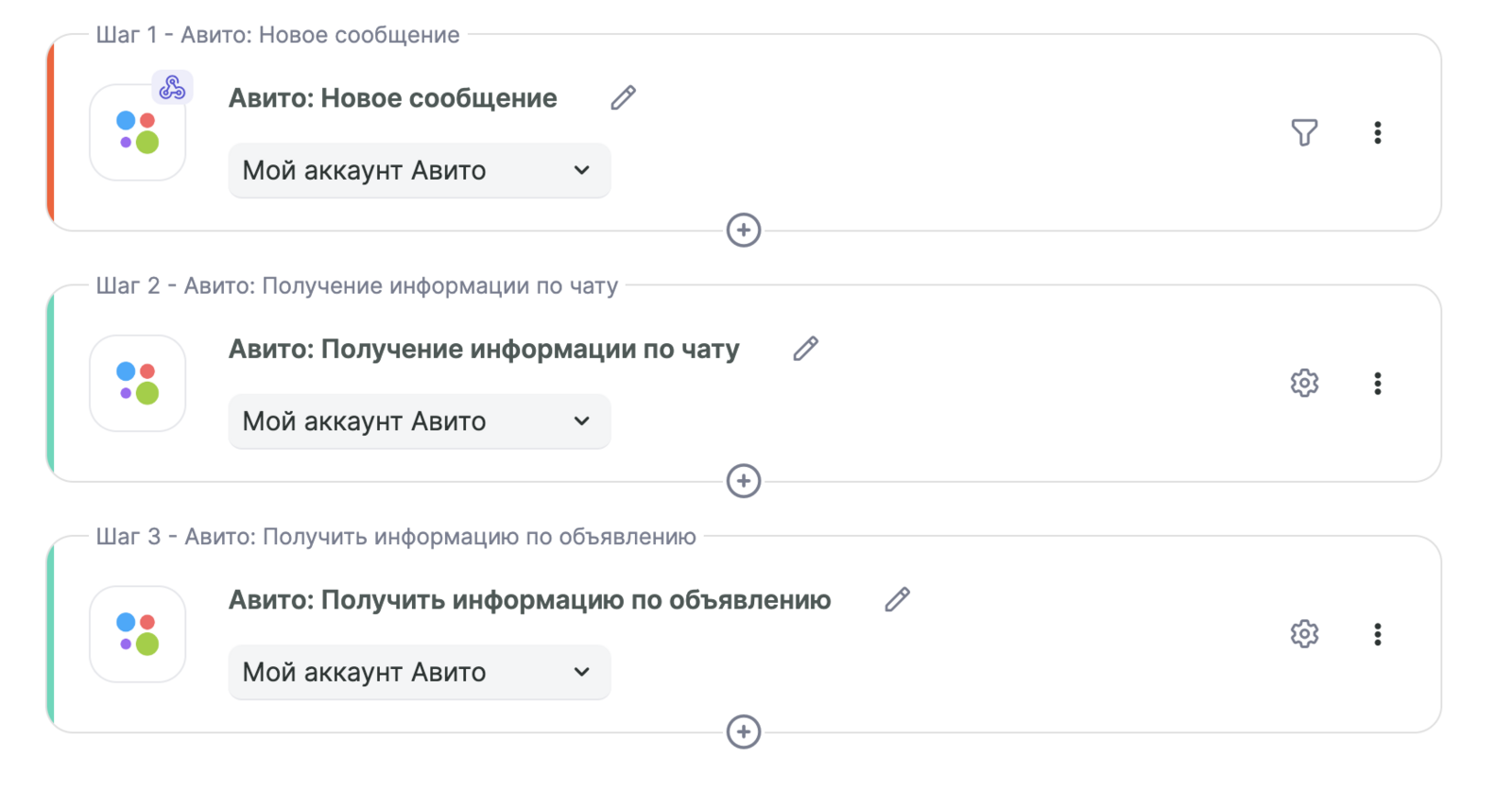The width and height of the screenshot is (1512, 791).
Task: Open the filter icon in step 1
Action: (x=1304, y=132)
